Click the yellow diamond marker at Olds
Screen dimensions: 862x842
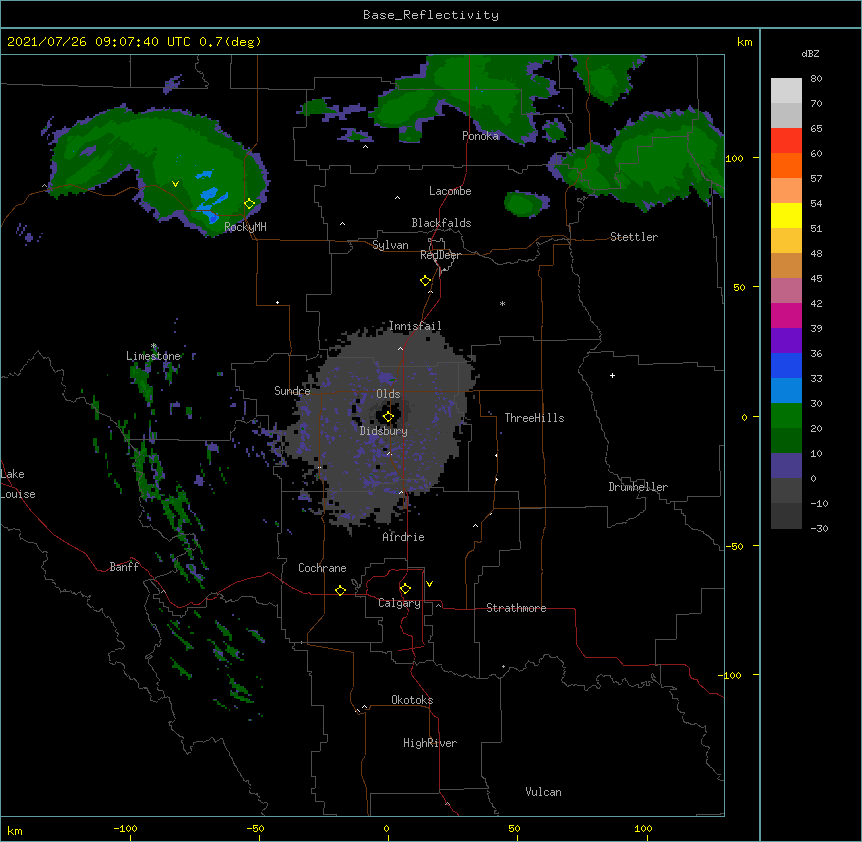point(388,417)
